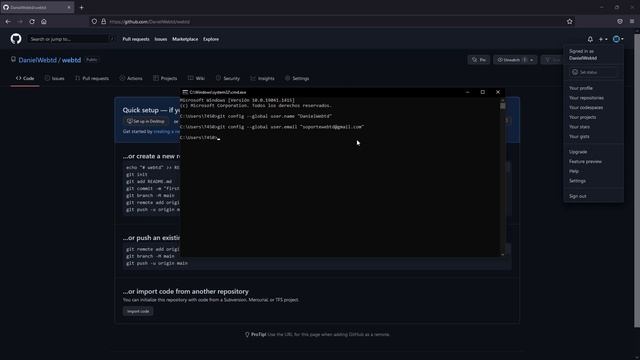Select Your stars in user menu

[x=579, y=127]
